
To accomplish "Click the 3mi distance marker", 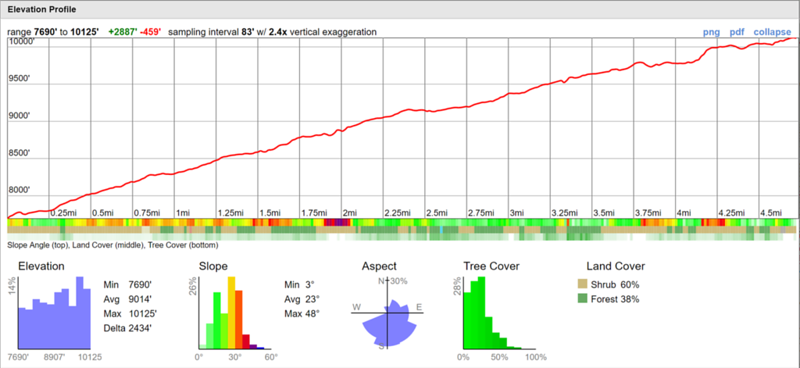I will (517, 212).
